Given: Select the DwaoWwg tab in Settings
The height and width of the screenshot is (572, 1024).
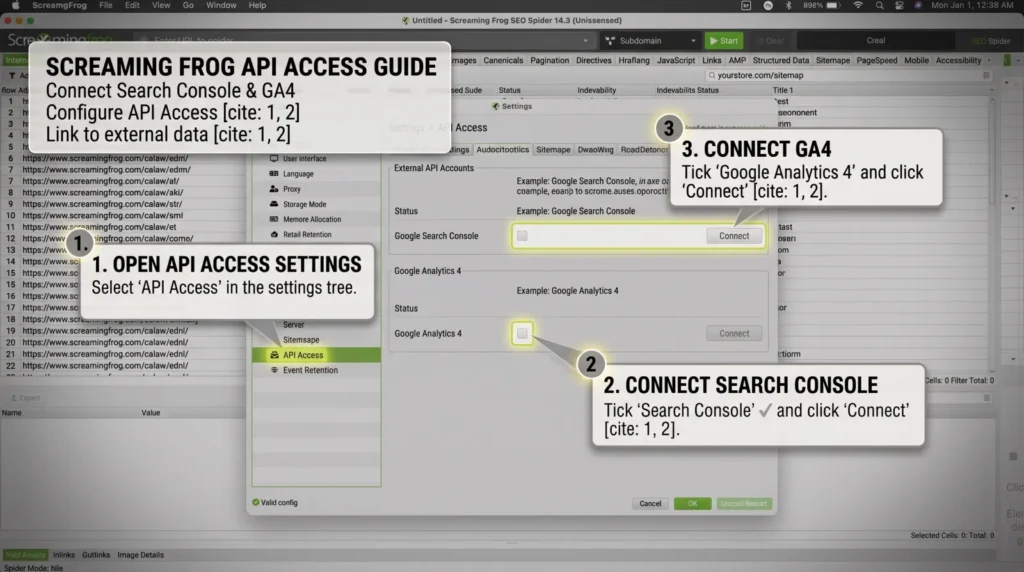Looking at the screenshot, I should point(595,150).
